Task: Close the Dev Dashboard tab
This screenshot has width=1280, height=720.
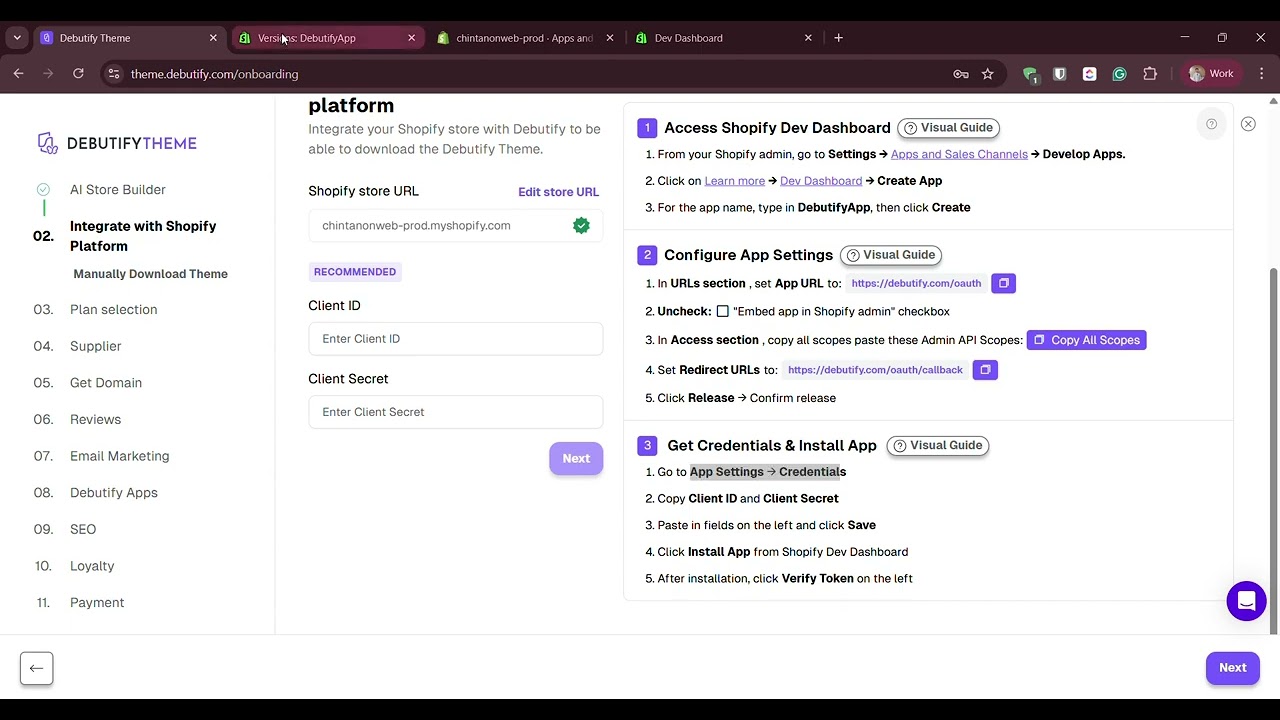Action: 808,38
